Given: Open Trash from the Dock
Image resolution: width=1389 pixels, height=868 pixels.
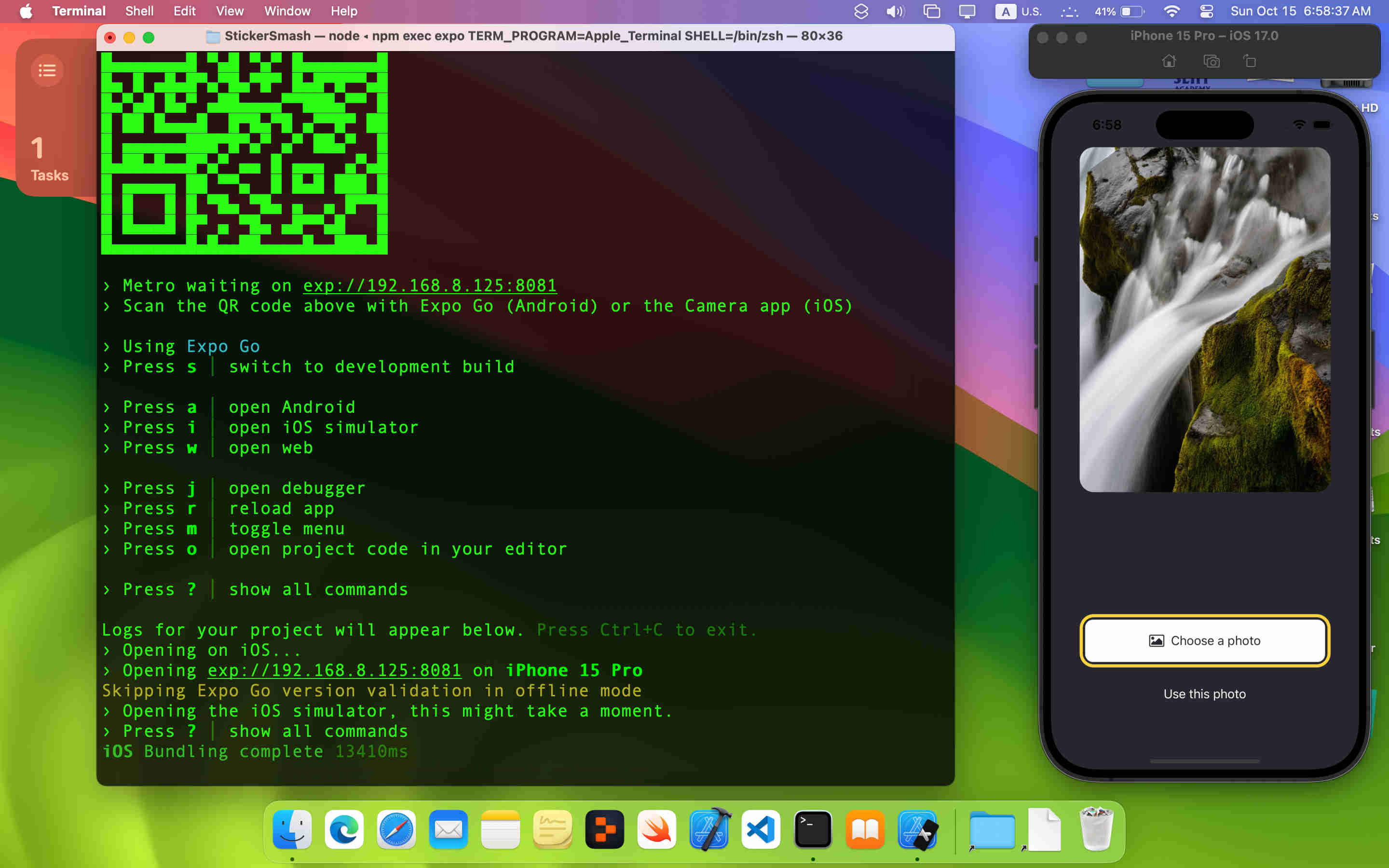Looking at the screenshot, I should coord(1096,829).
